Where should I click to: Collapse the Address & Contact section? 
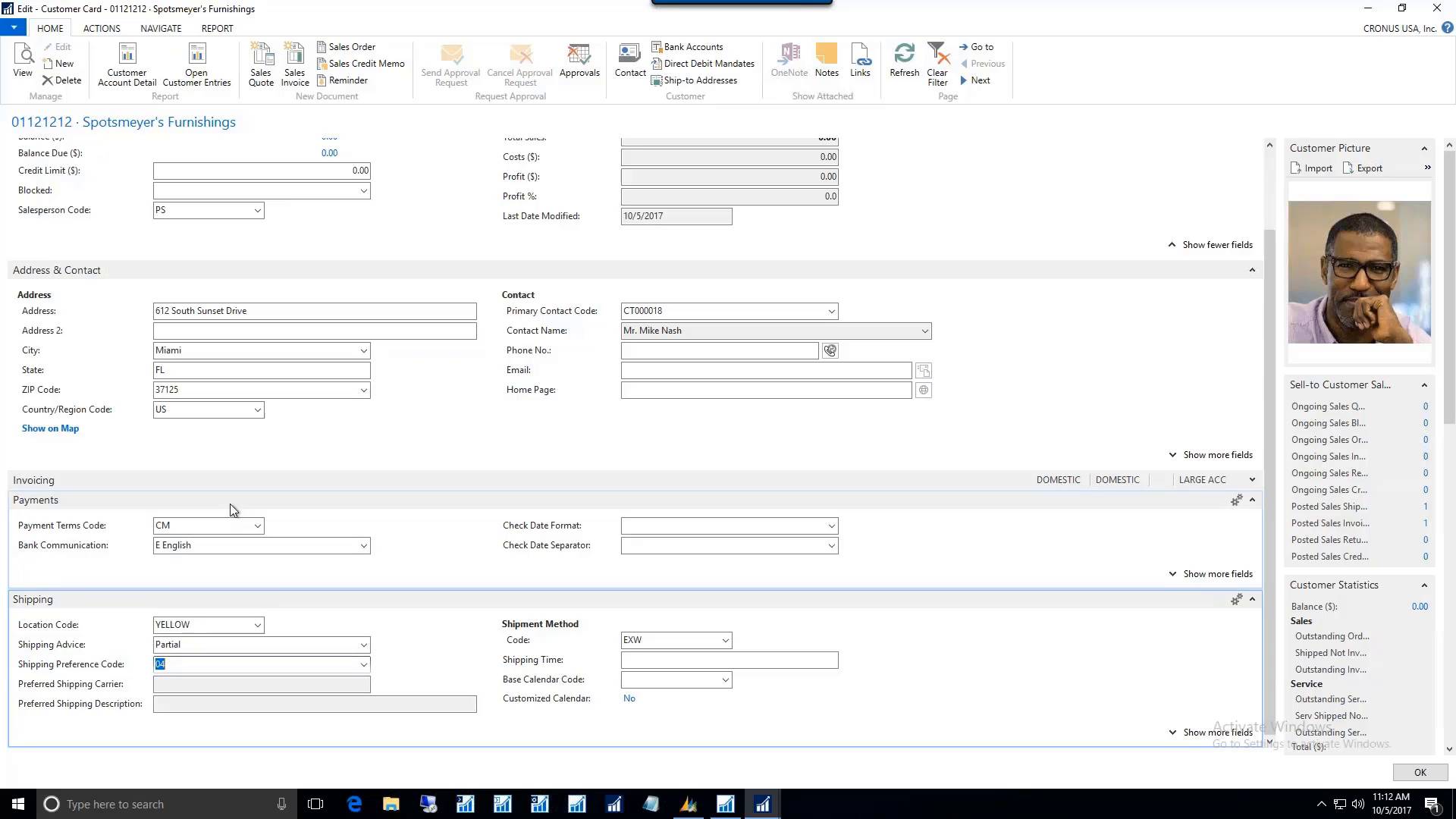1252,269
